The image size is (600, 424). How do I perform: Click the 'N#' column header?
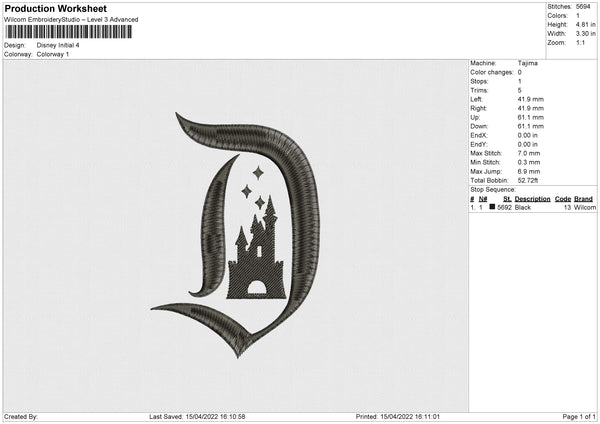(483, 199)
